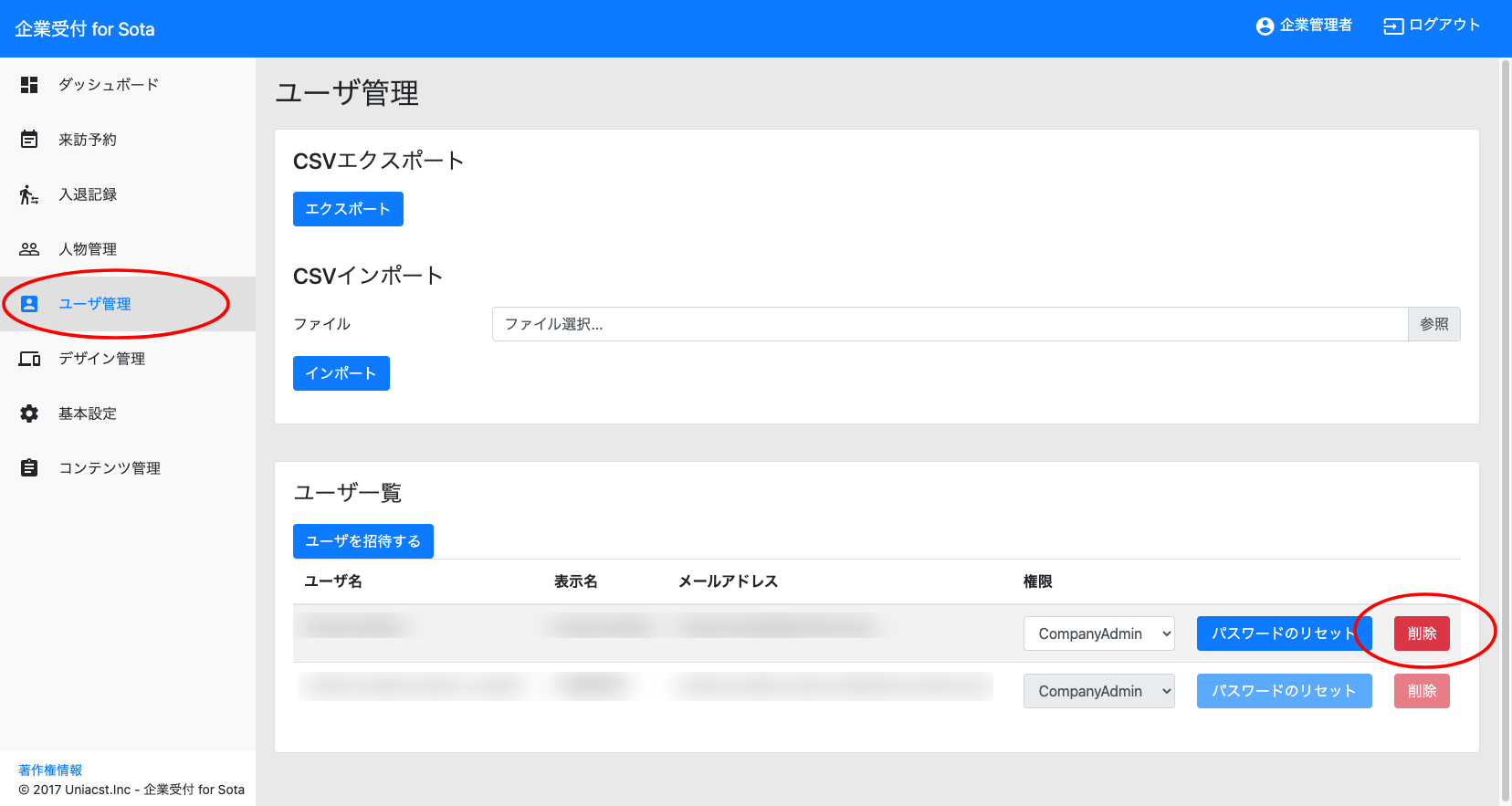The height and width of the screenshot is (806, 1512).
Task: Click the calendar icon for 来訪予約
Action: 29,140
